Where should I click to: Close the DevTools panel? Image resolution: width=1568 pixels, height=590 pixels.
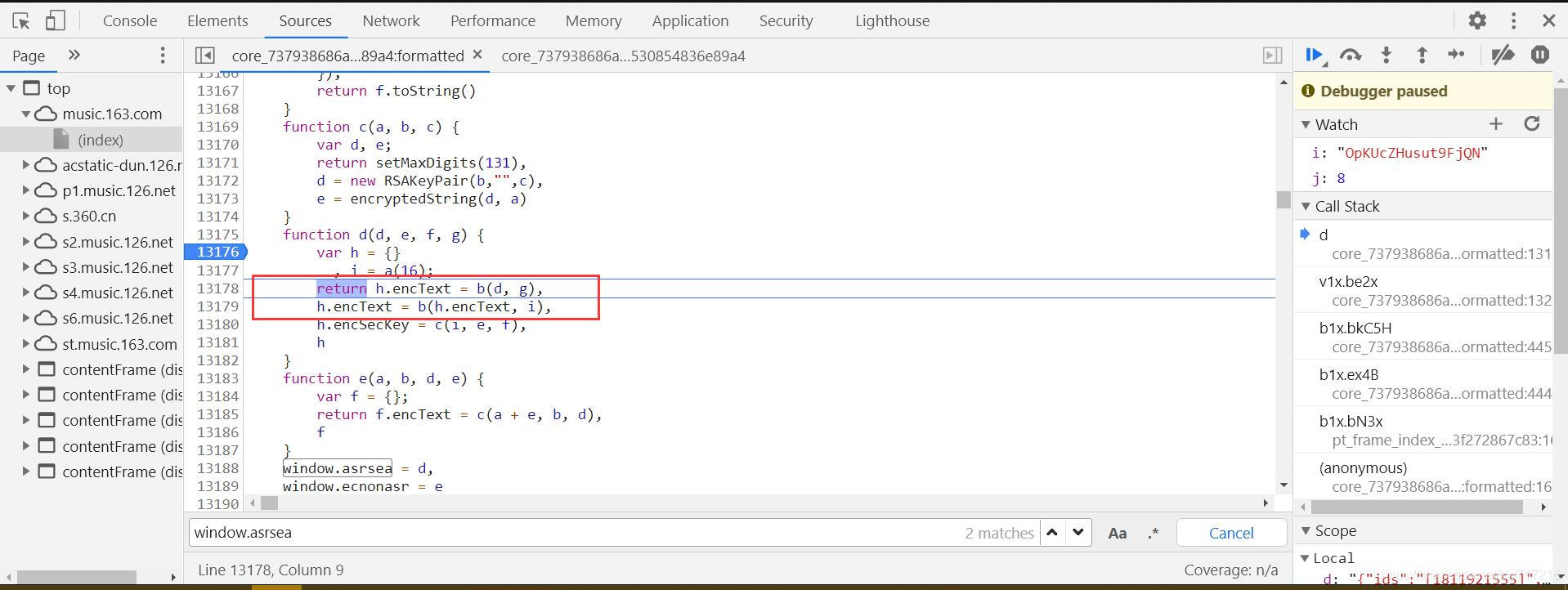(1548, 20)
